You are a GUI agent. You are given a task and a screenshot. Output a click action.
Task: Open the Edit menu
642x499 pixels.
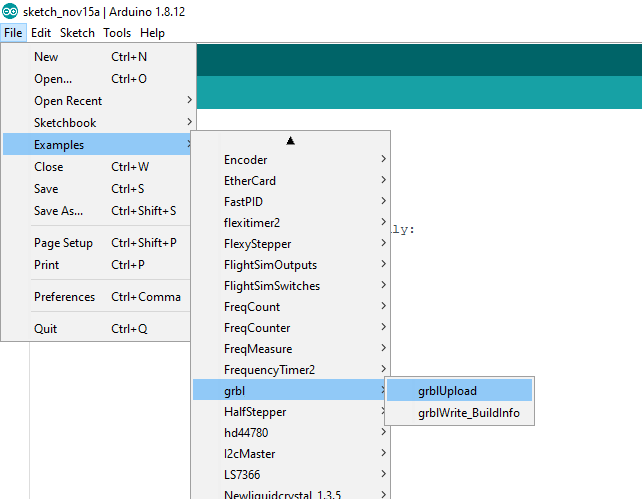[41, 33]
